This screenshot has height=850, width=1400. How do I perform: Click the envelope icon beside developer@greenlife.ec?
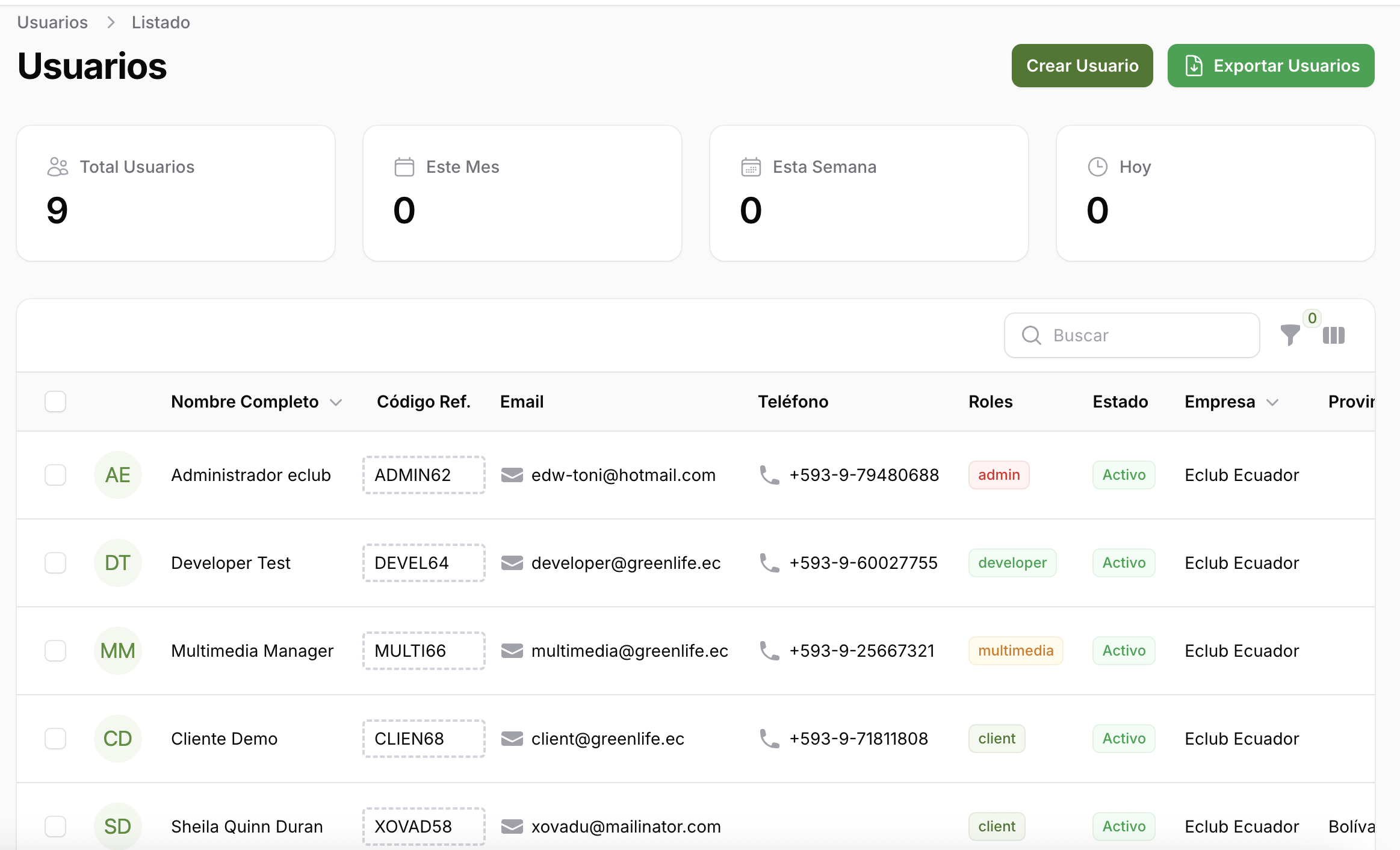pos(512,563)
